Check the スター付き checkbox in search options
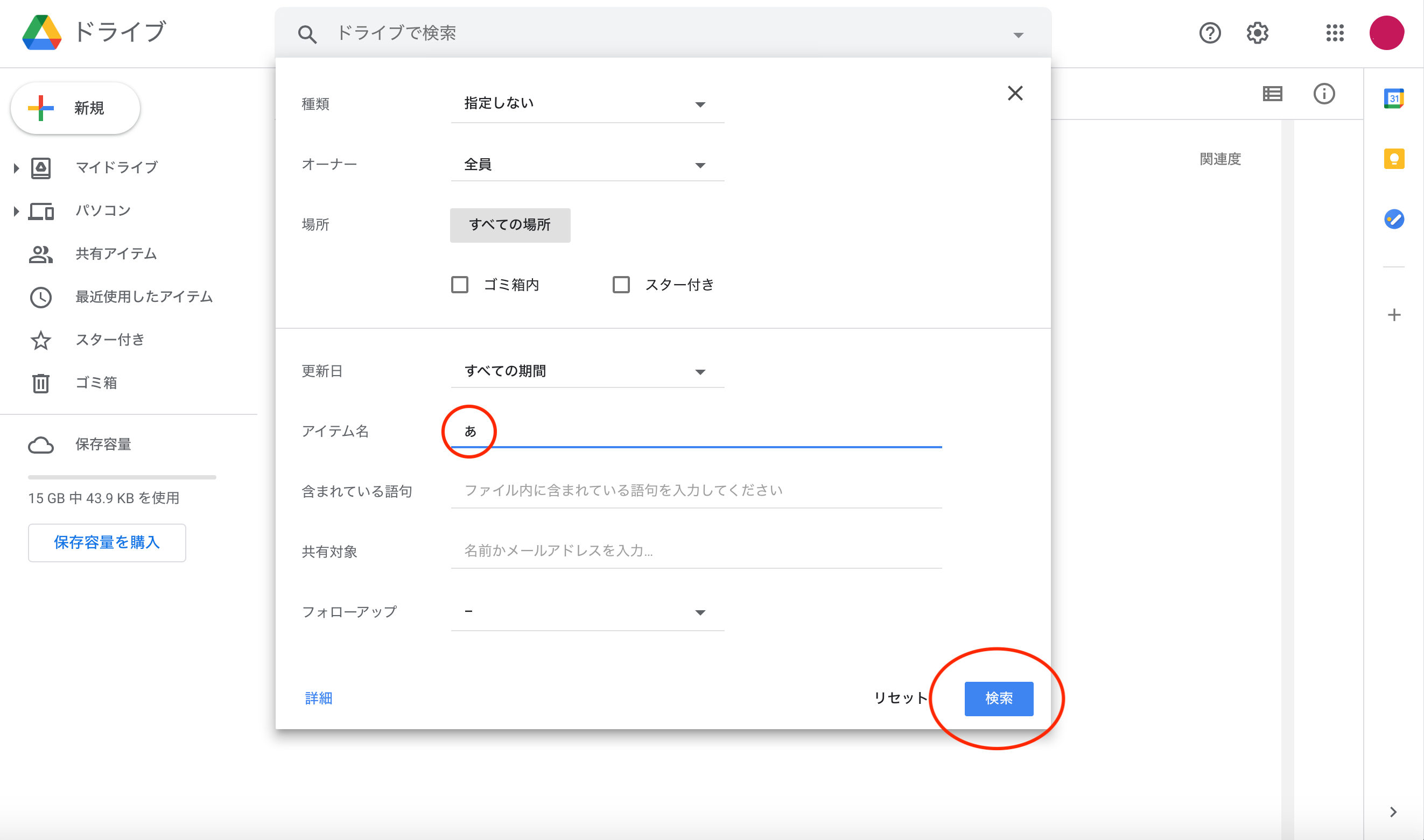Viewport: 1424px width, 840px height. [x=621, y=284]
